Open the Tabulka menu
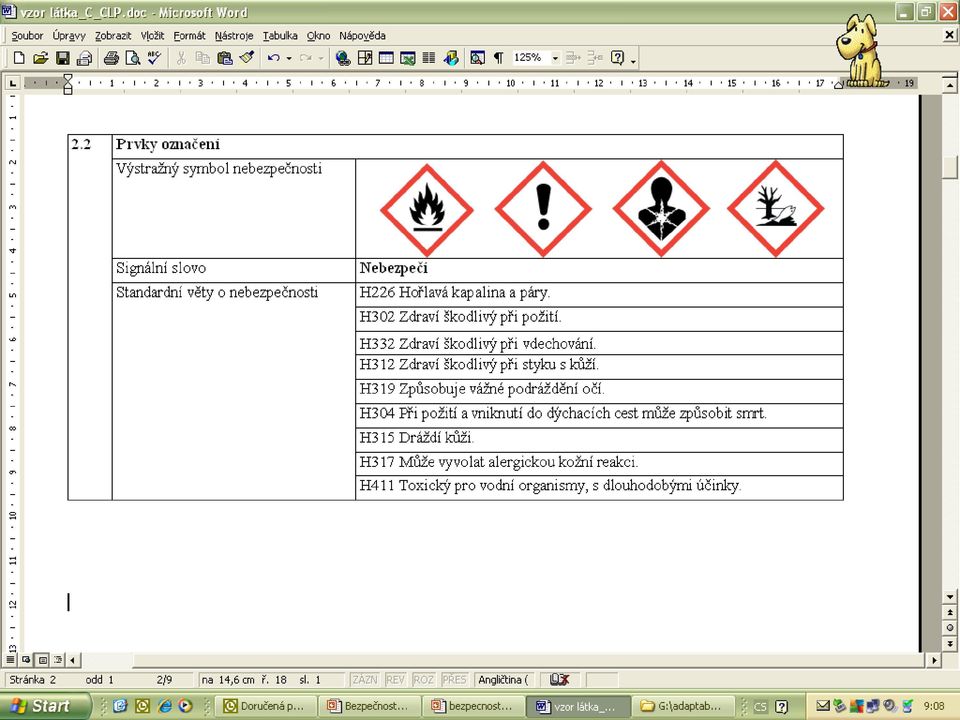Screen dimensions: 960x720 click(280, 36)
